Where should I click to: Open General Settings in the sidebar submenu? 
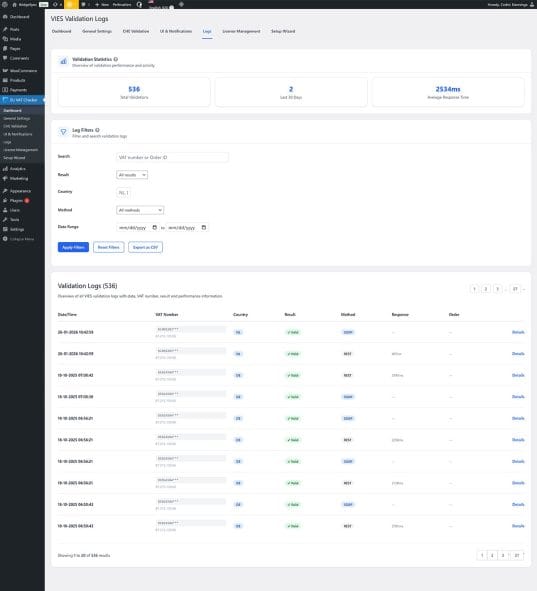(x=17, y=118)
